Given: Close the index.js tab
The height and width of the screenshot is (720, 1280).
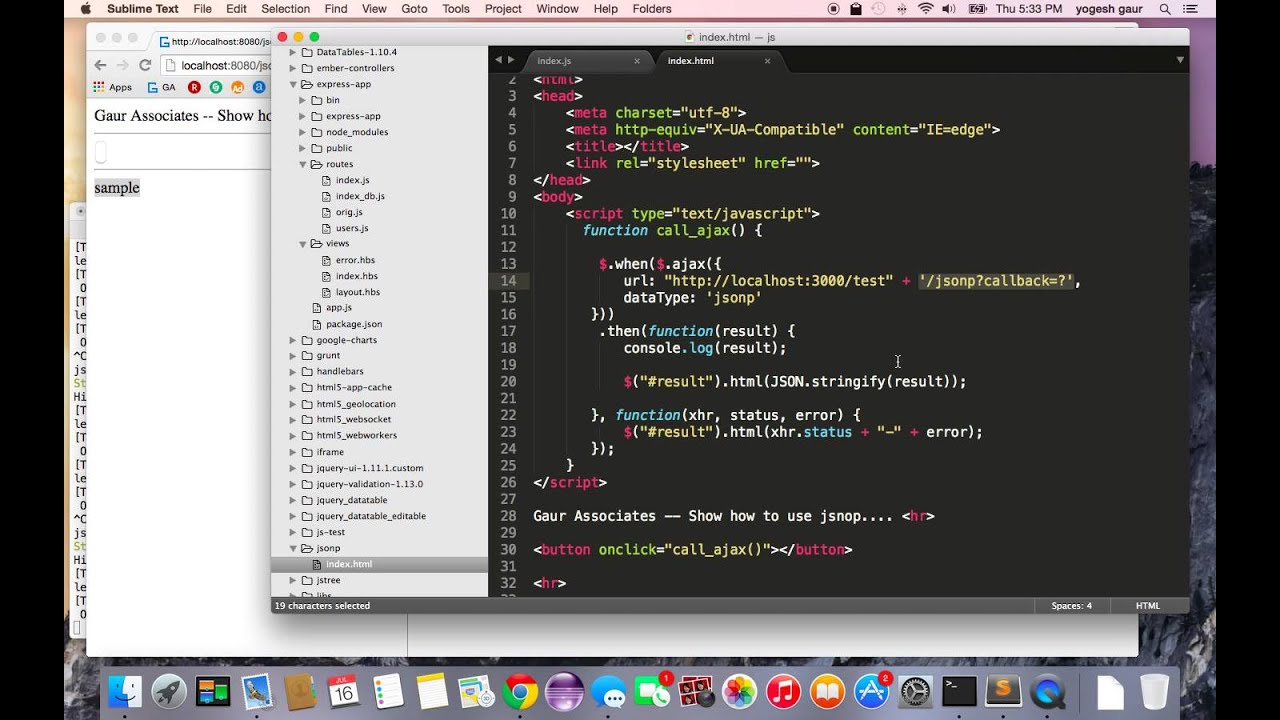Looking at the screenshot, I should coord(637,61).
